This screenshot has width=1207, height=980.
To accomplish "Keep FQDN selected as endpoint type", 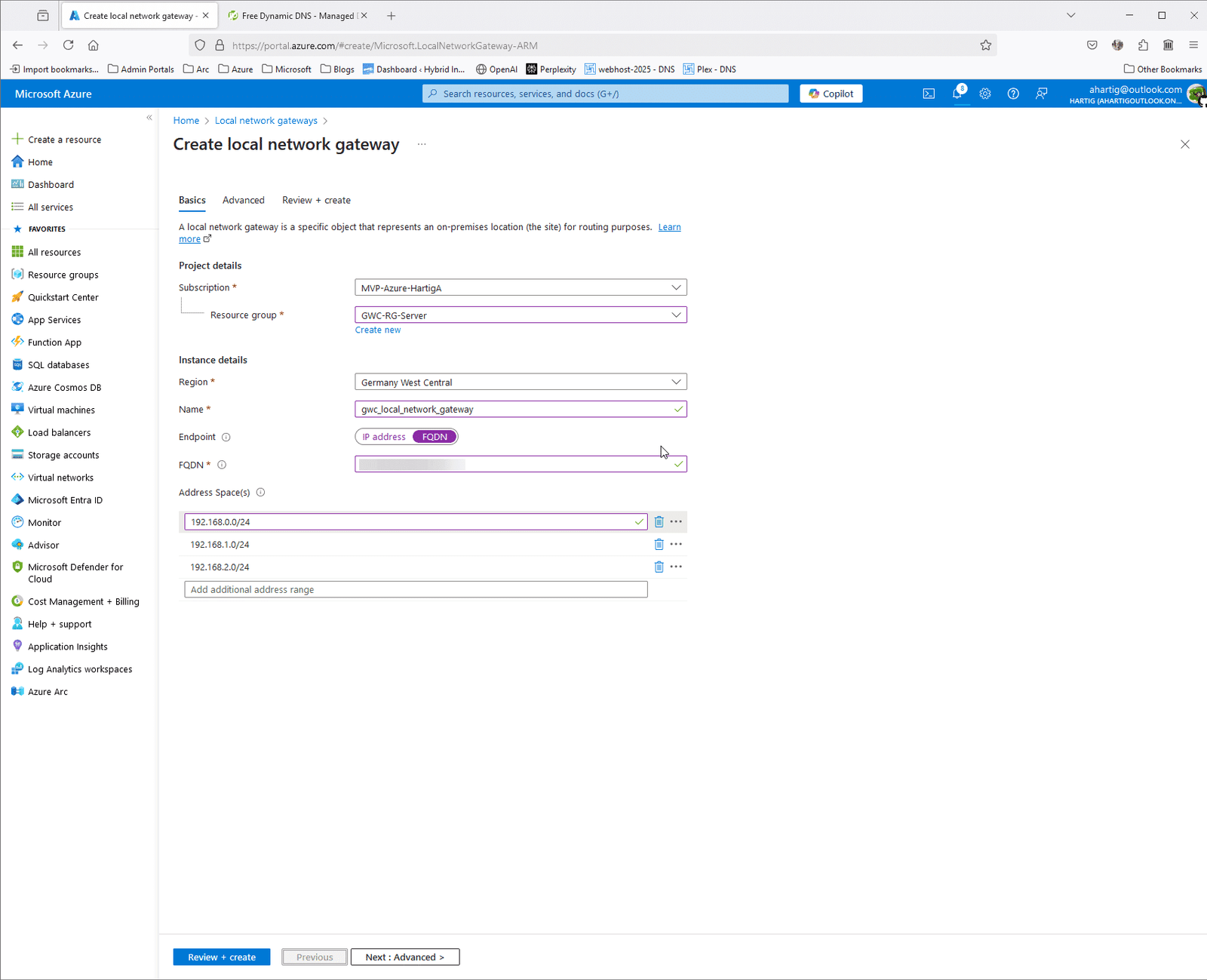I will coord(434,436).
